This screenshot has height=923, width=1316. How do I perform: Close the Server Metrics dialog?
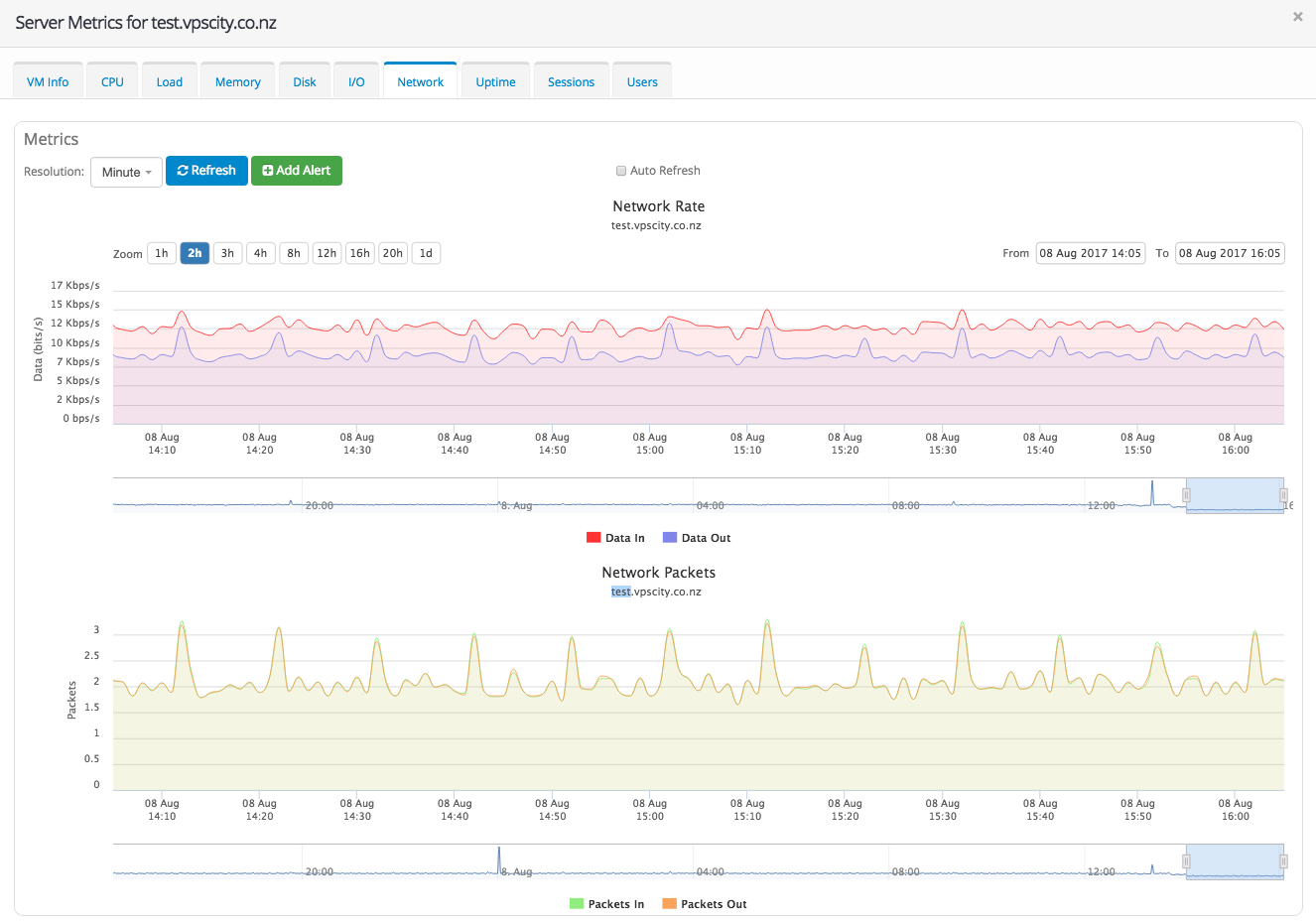pyautogui.click(x=1297, y=17)
